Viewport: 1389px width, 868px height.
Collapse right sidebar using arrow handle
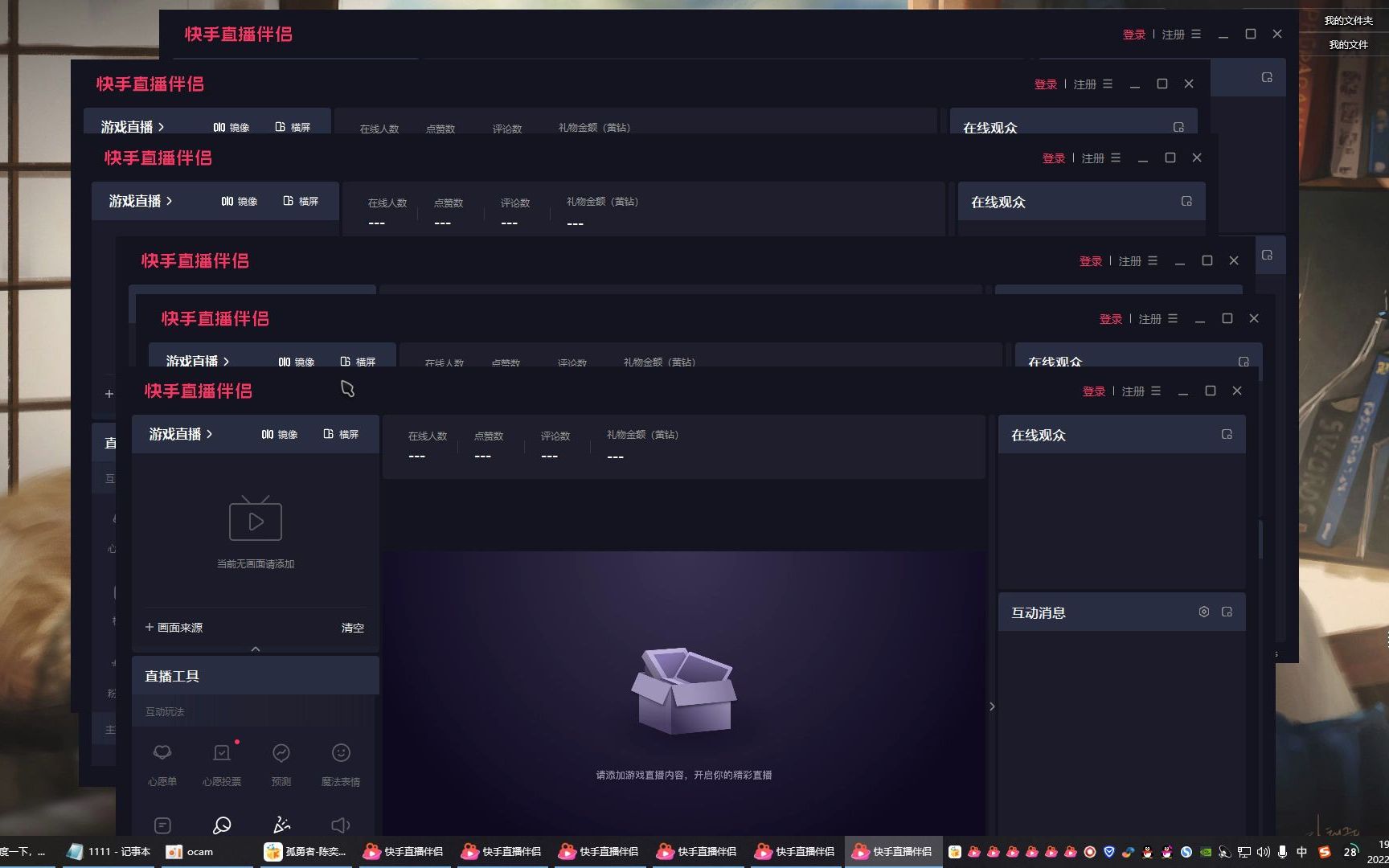point(992,706)
